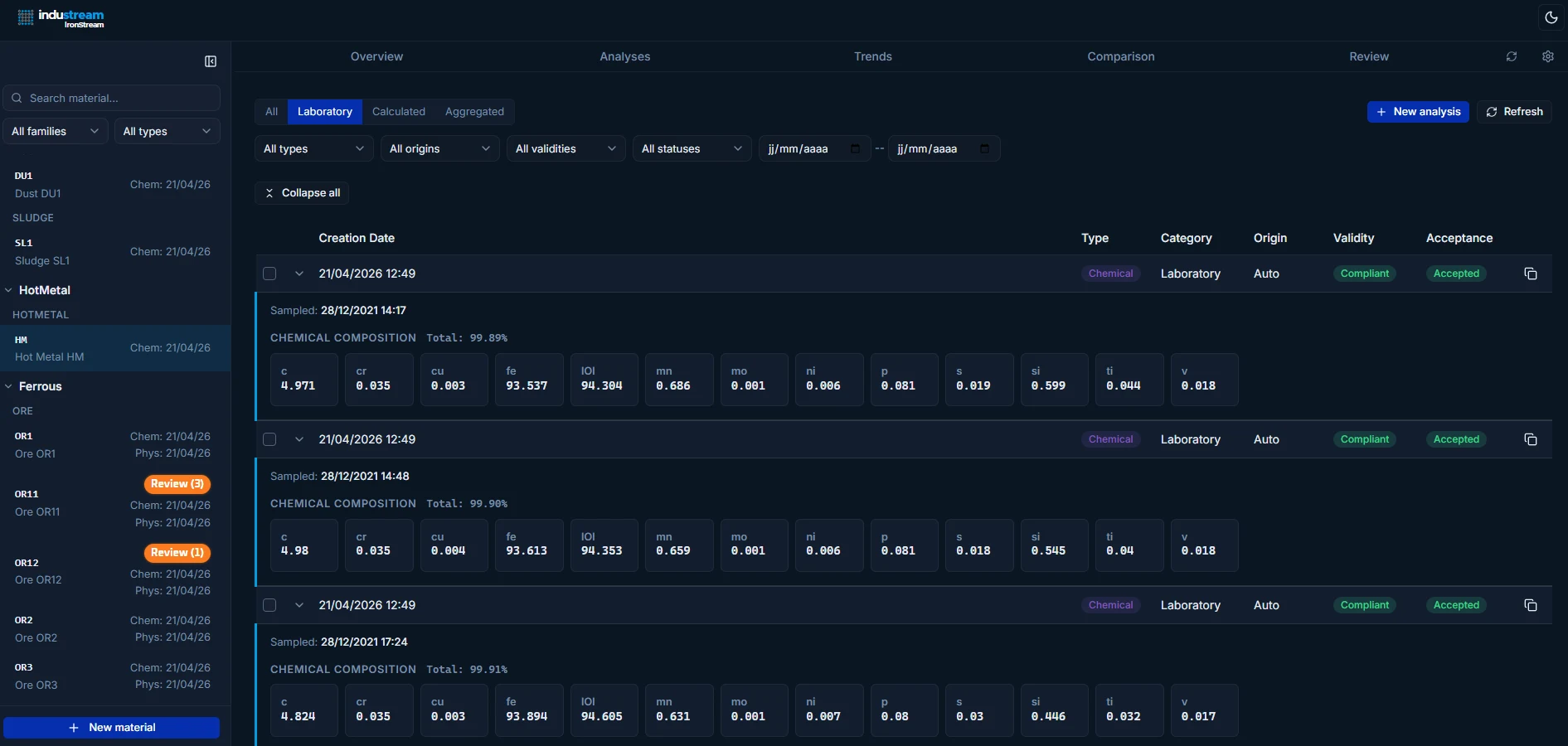
Task: Copy the first analysis row
Action: [x=1531, y=274]
